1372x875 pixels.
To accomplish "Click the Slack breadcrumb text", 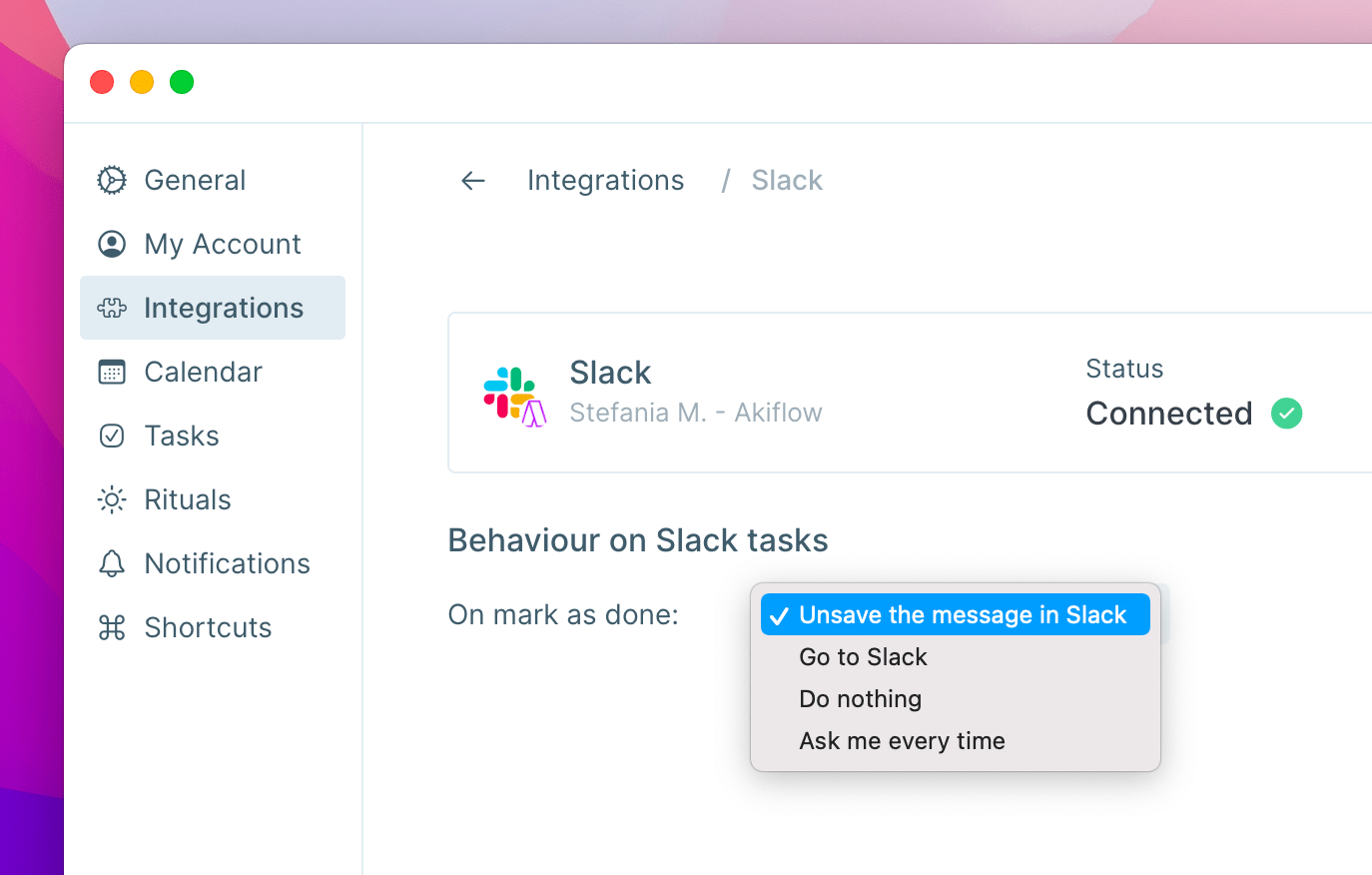I will [787, 180].
